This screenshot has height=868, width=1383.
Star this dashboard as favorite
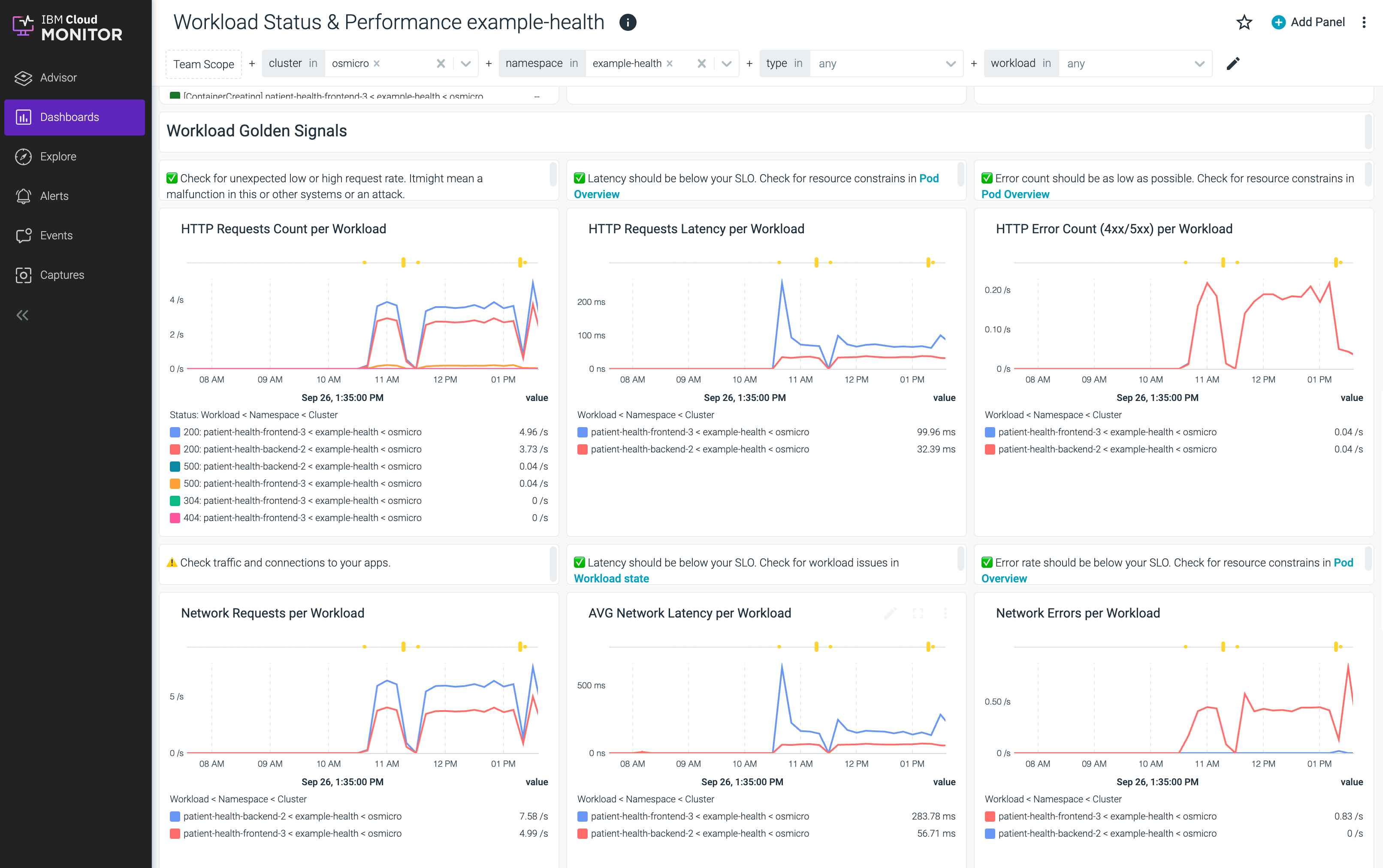[x=1244, y=22]
